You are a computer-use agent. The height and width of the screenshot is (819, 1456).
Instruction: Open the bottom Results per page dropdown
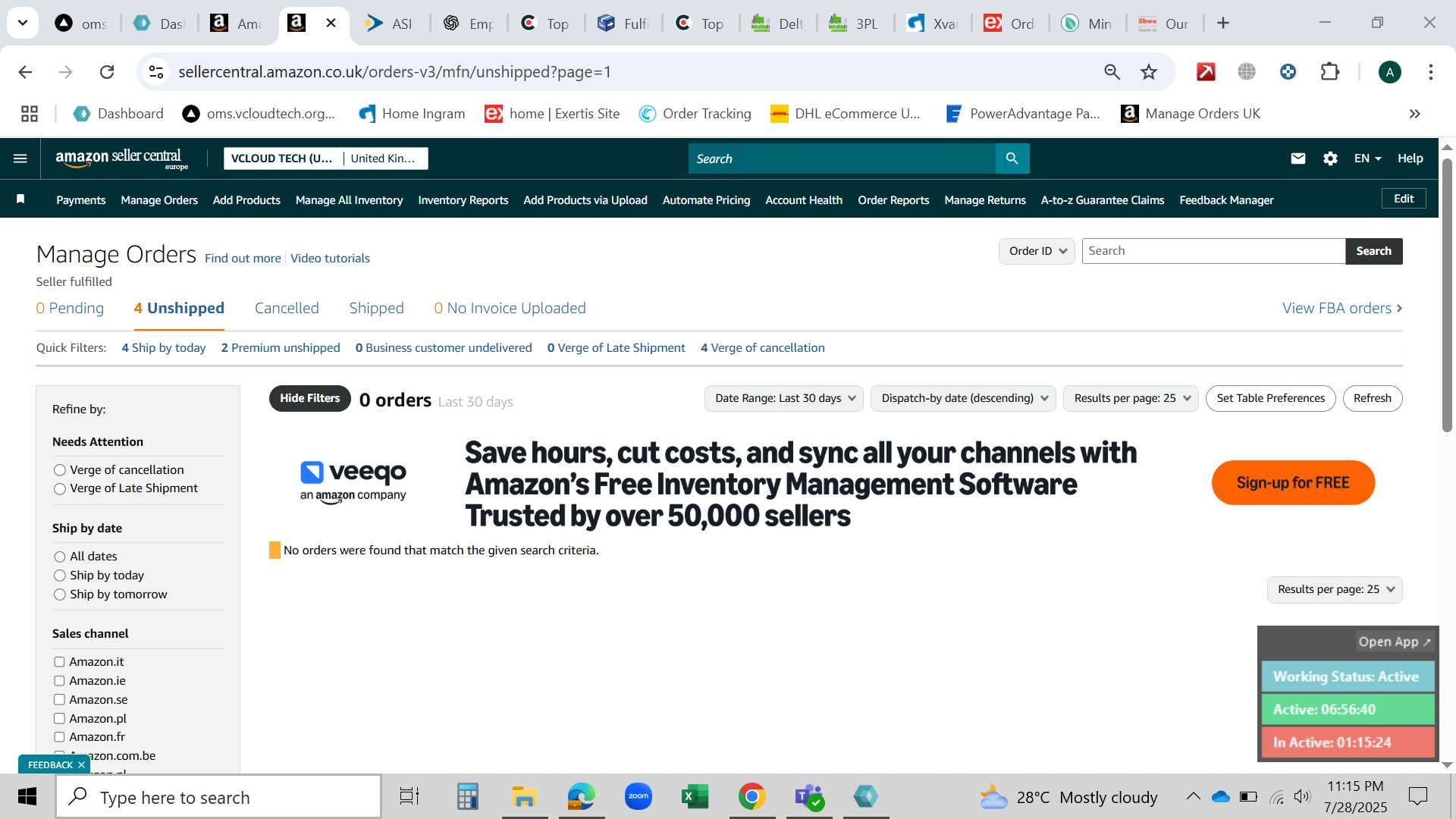point(1335,589)
